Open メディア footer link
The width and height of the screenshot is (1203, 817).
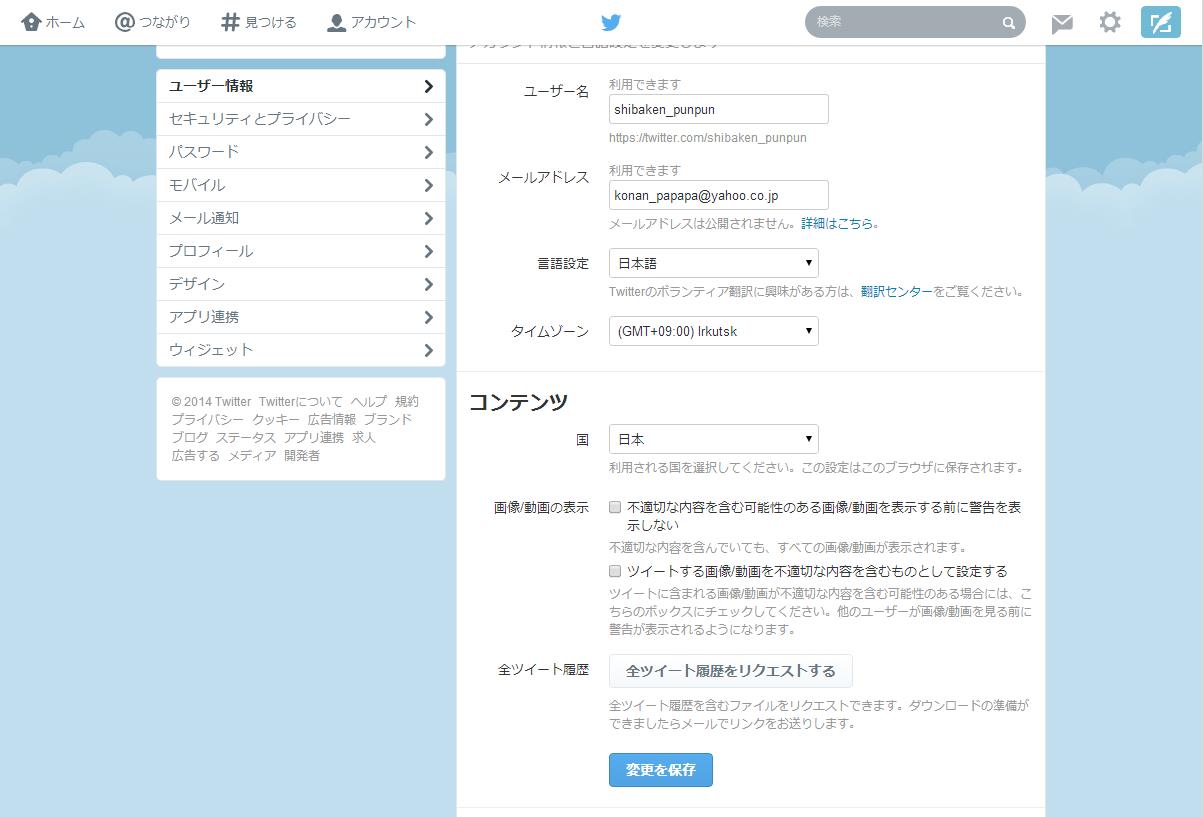pos(251,455)
